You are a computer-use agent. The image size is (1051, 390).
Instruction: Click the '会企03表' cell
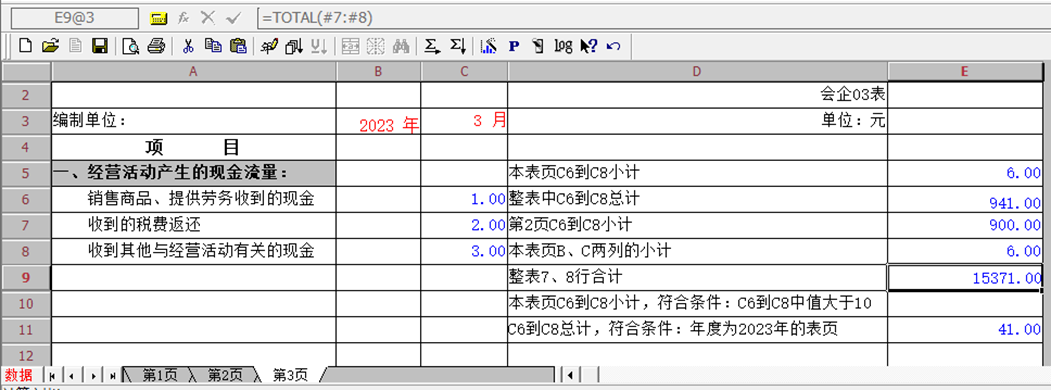point(697,95)
